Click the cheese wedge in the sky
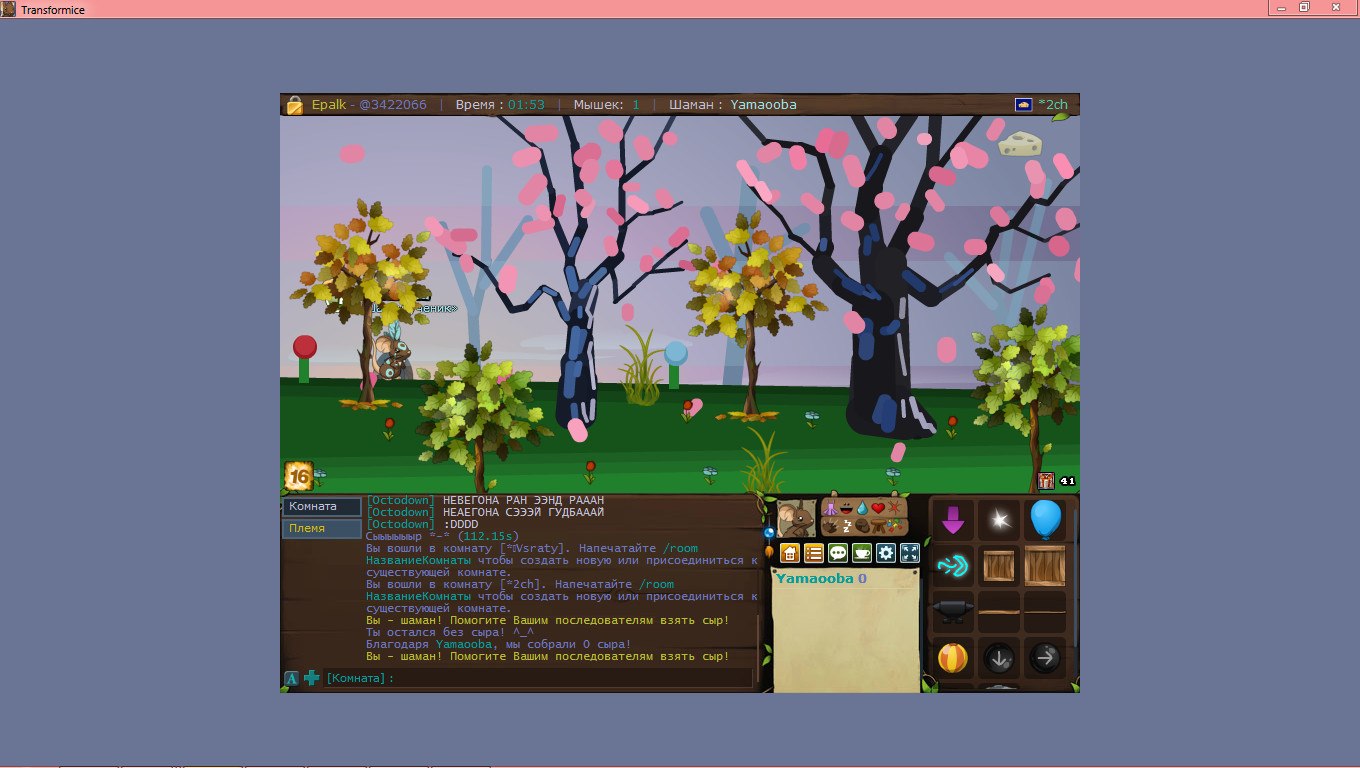This screenshot has width=1360, height=768. (x=1019, y=144)
